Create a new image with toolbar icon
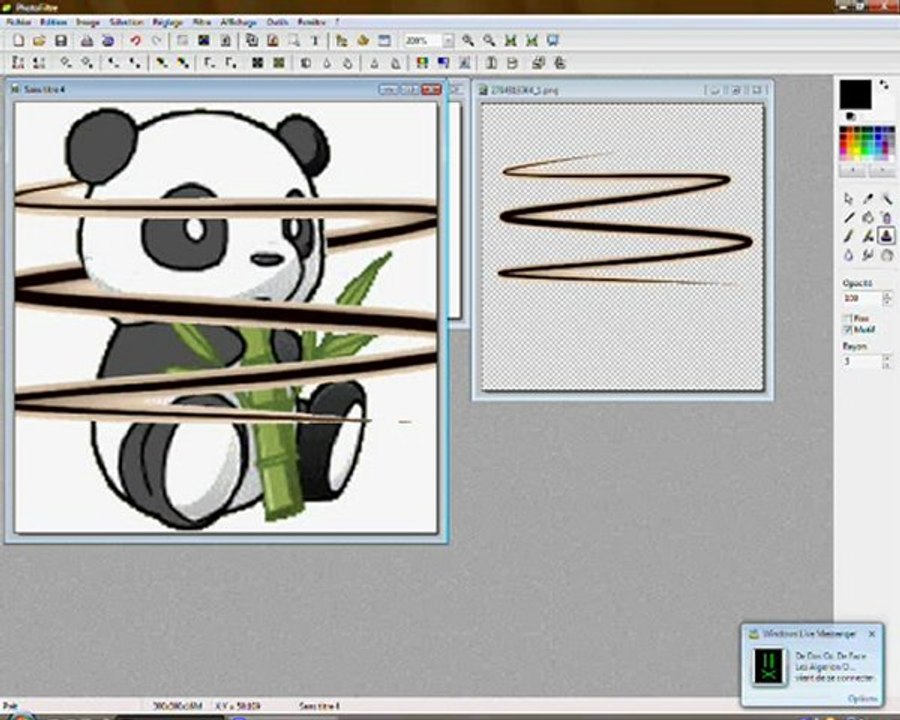 click(18, 41)
